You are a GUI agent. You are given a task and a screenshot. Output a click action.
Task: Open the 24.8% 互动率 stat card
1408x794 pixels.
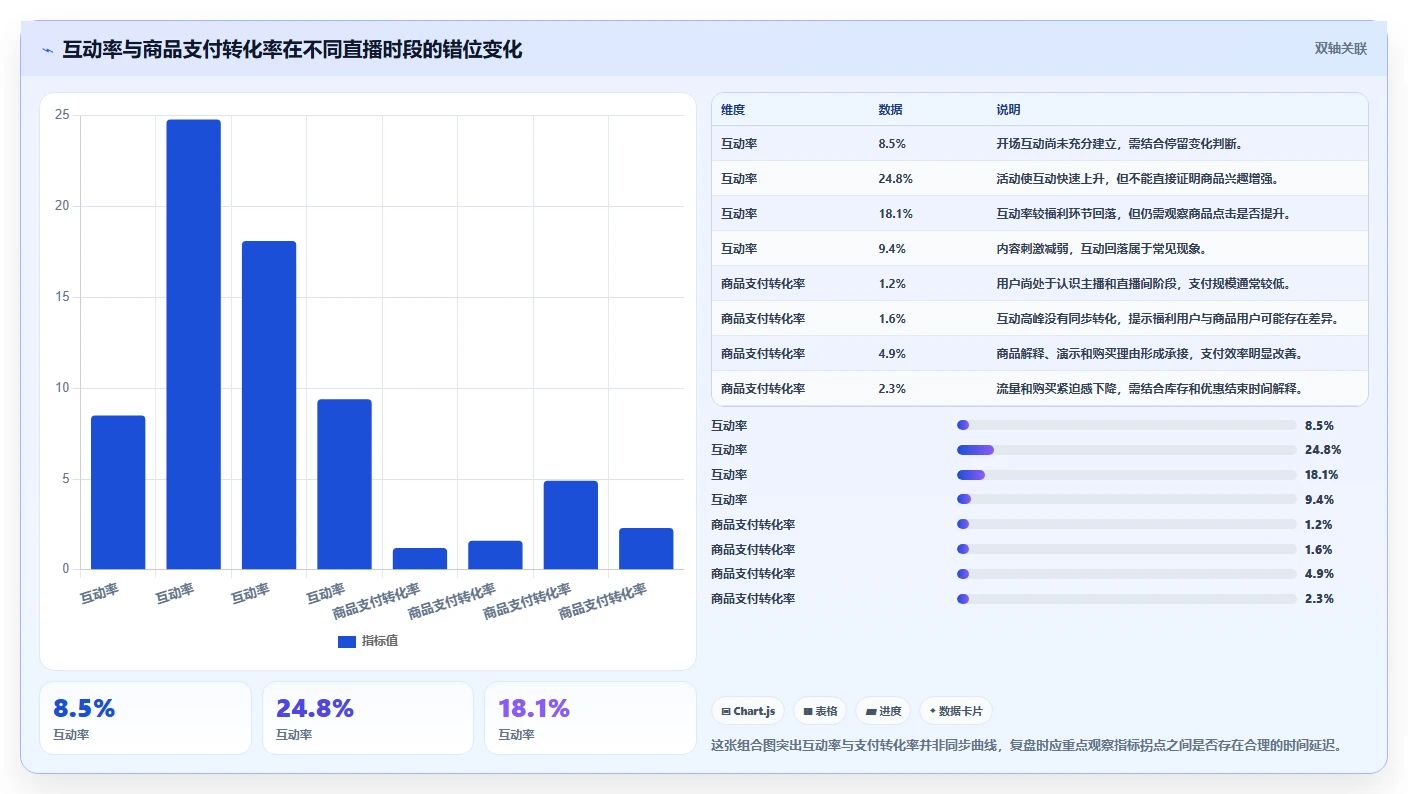point(367,718)
